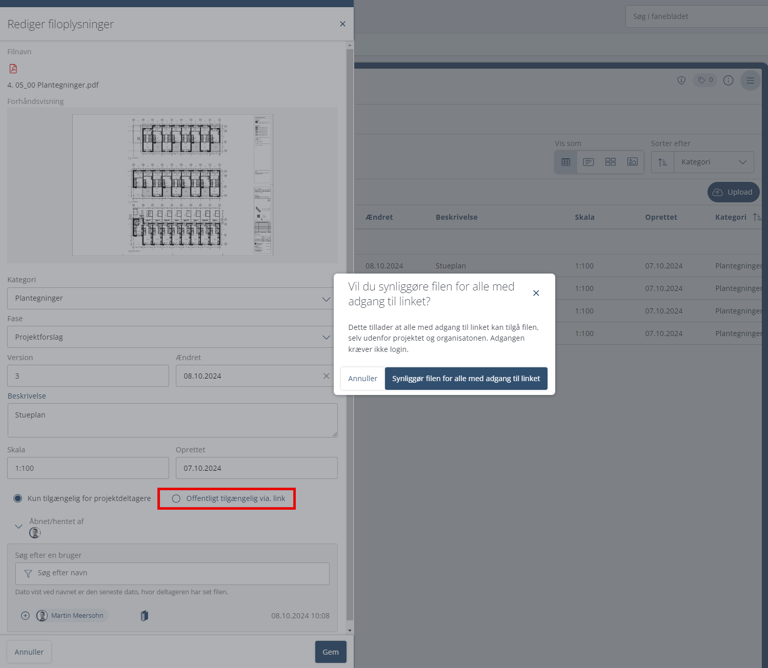This screenshot has height=668, width=768.
Task: Click the red PDF file icon
Action: (x=13, y=69)
